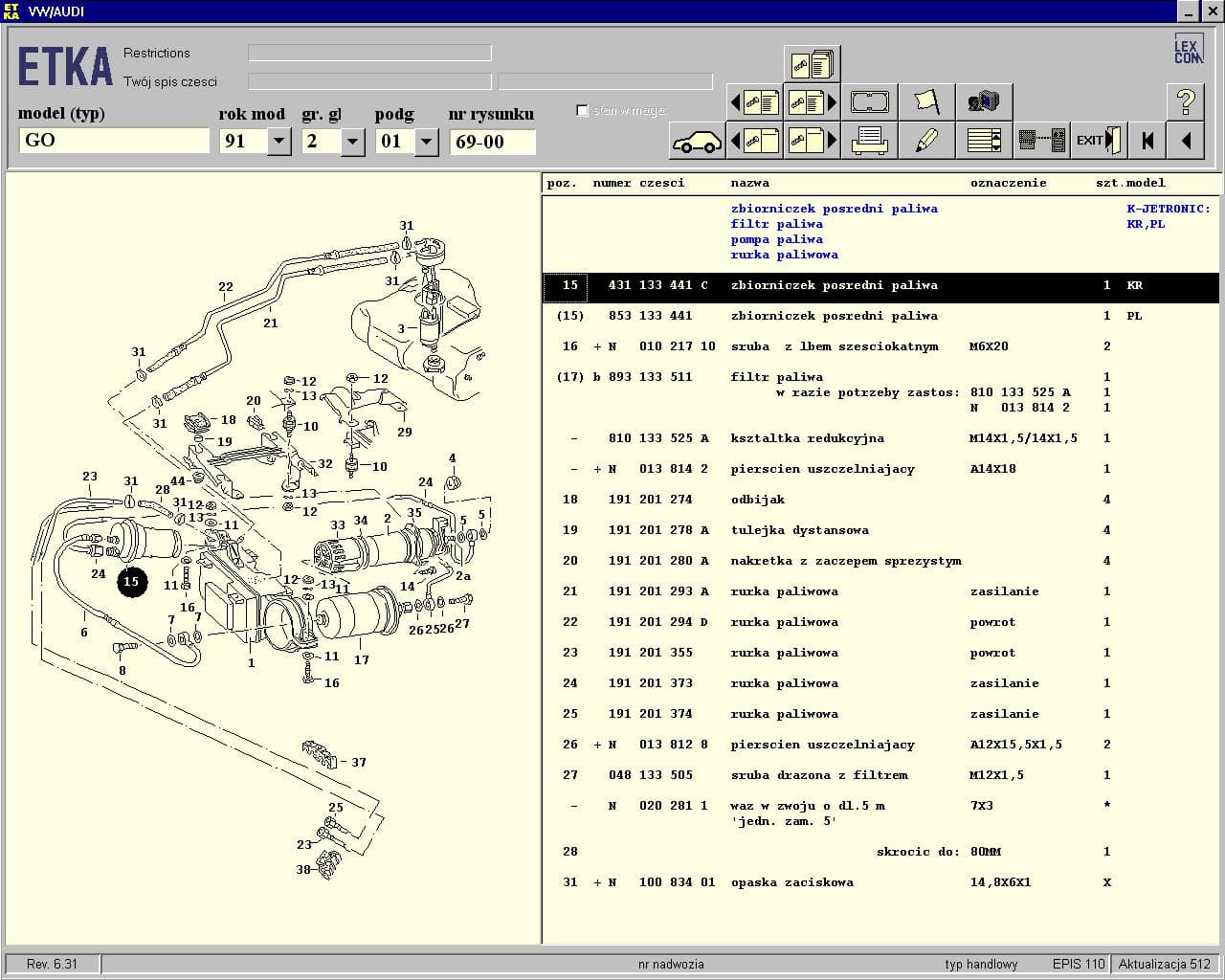Expand the 'podg' subgroup dropdown
This screenshot has height=980, width=1225.
tap(426, 142)
